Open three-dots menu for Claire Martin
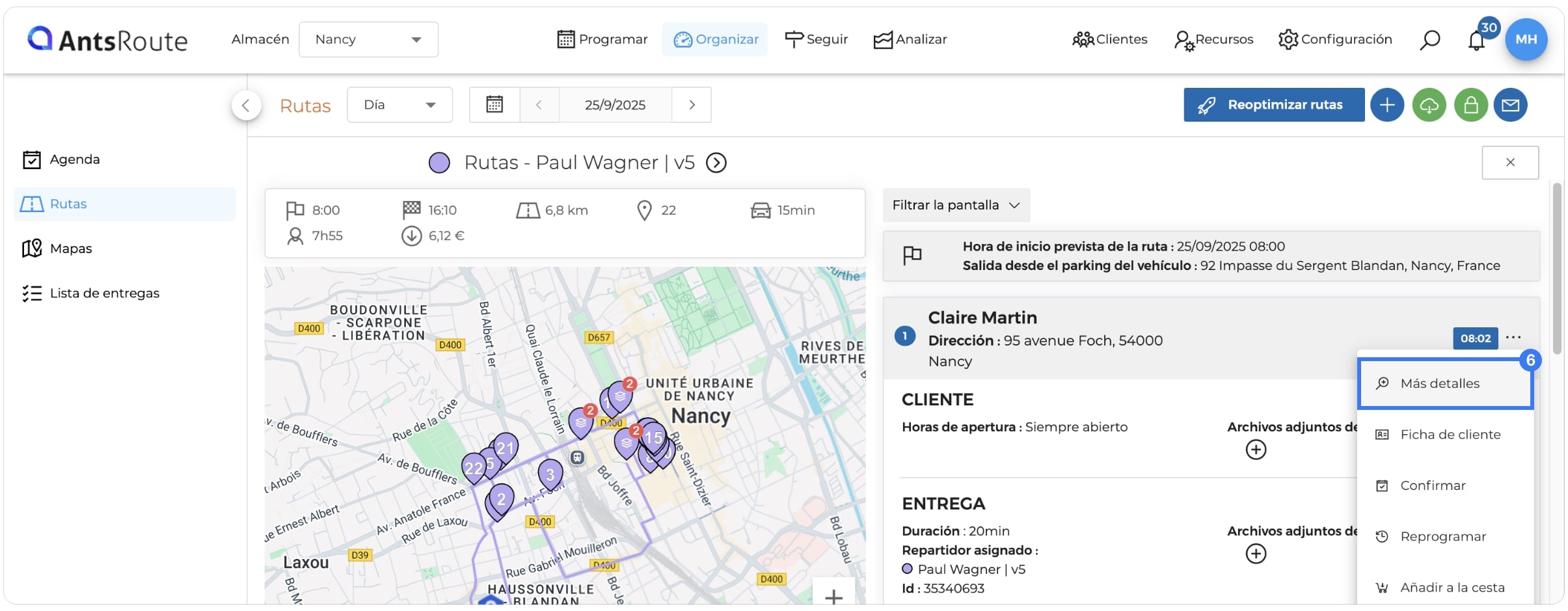The height and width of the screenshot is (611, 1568). tap(1513, 337)
